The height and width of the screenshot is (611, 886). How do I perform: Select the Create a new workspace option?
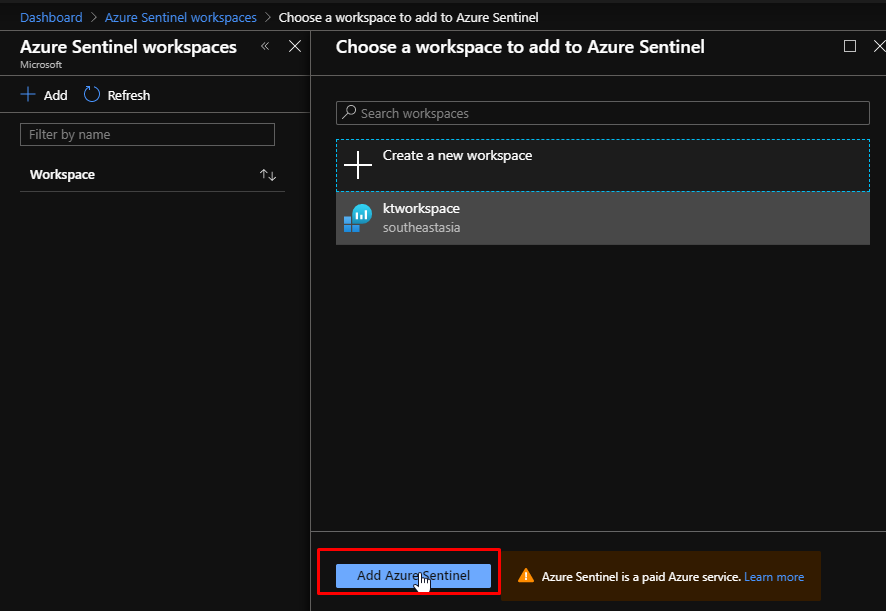(x=457, y=156)
